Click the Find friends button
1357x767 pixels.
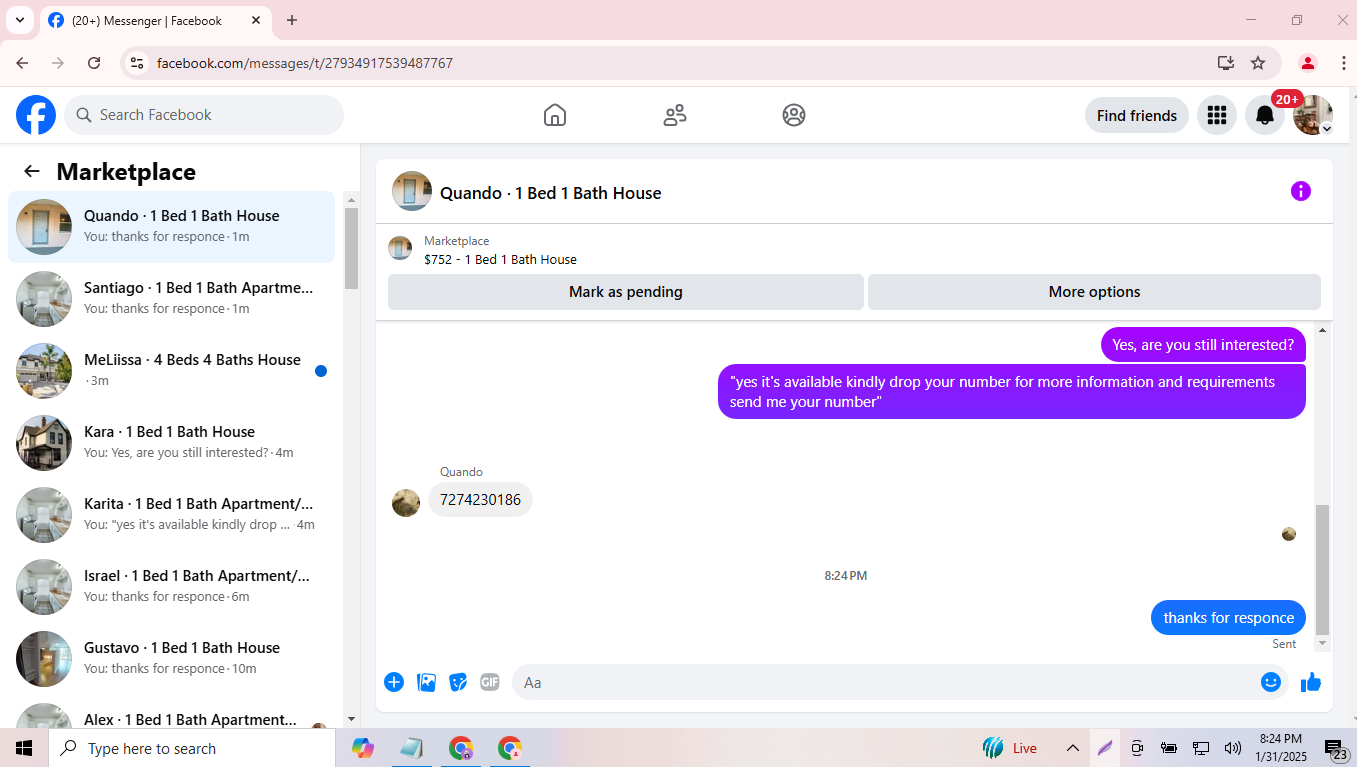tap(1137, 115)
